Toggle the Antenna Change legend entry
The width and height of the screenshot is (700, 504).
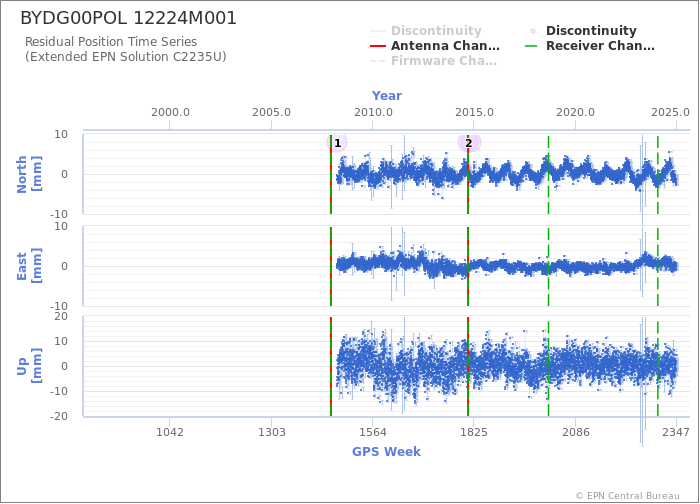435,46
